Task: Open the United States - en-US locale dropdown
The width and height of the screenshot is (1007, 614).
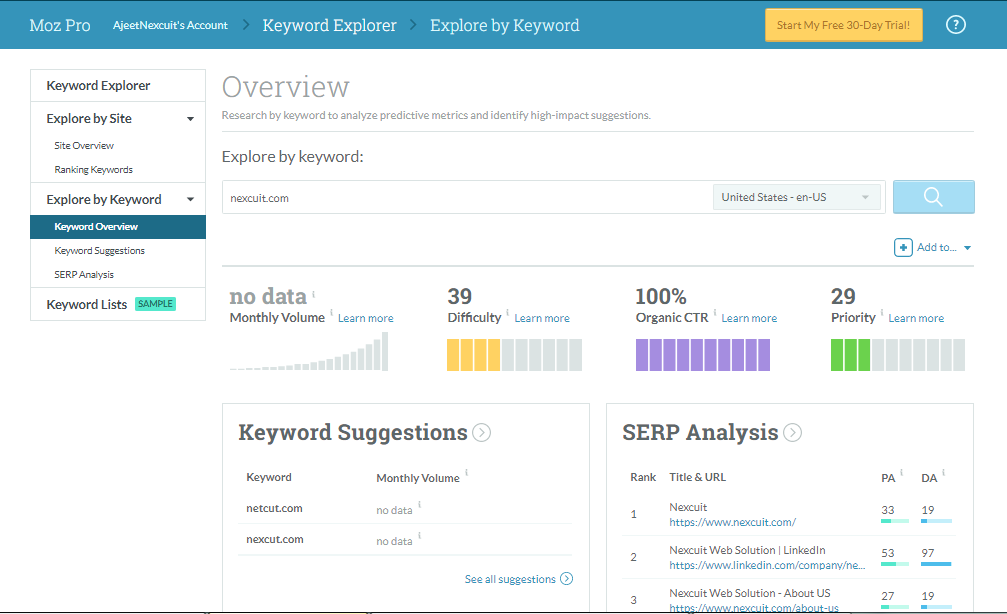Action: [x=796, y=197]
